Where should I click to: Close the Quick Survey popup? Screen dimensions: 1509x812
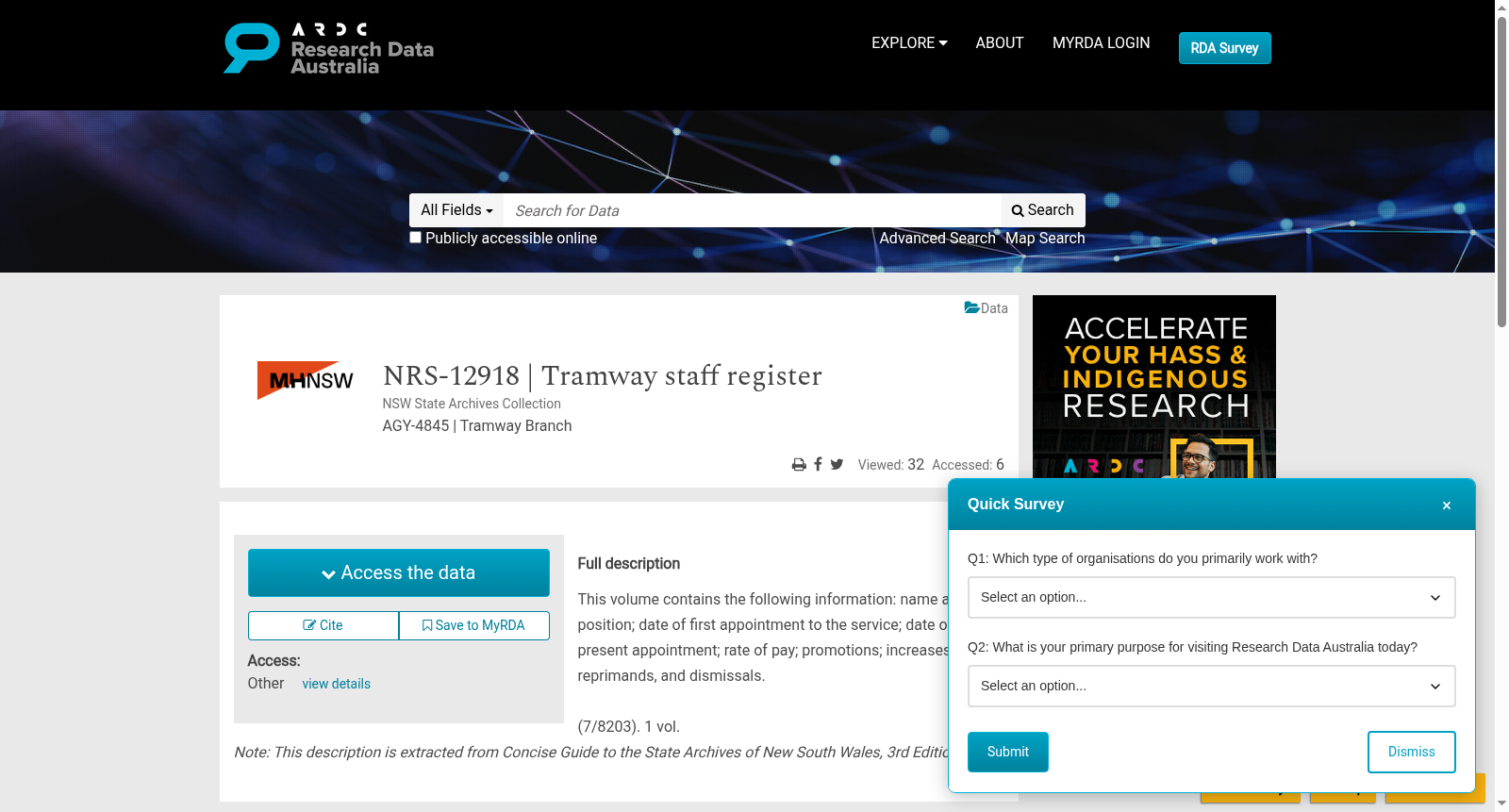point(1446,505)
